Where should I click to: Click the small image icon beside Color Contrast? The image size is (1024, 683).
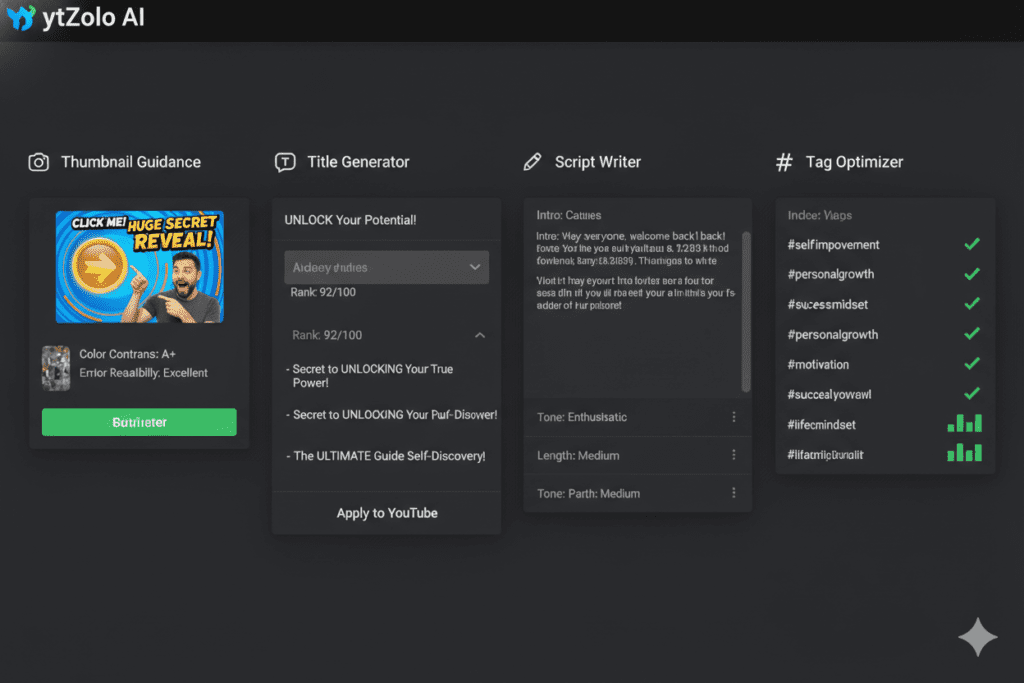(56, 367)
